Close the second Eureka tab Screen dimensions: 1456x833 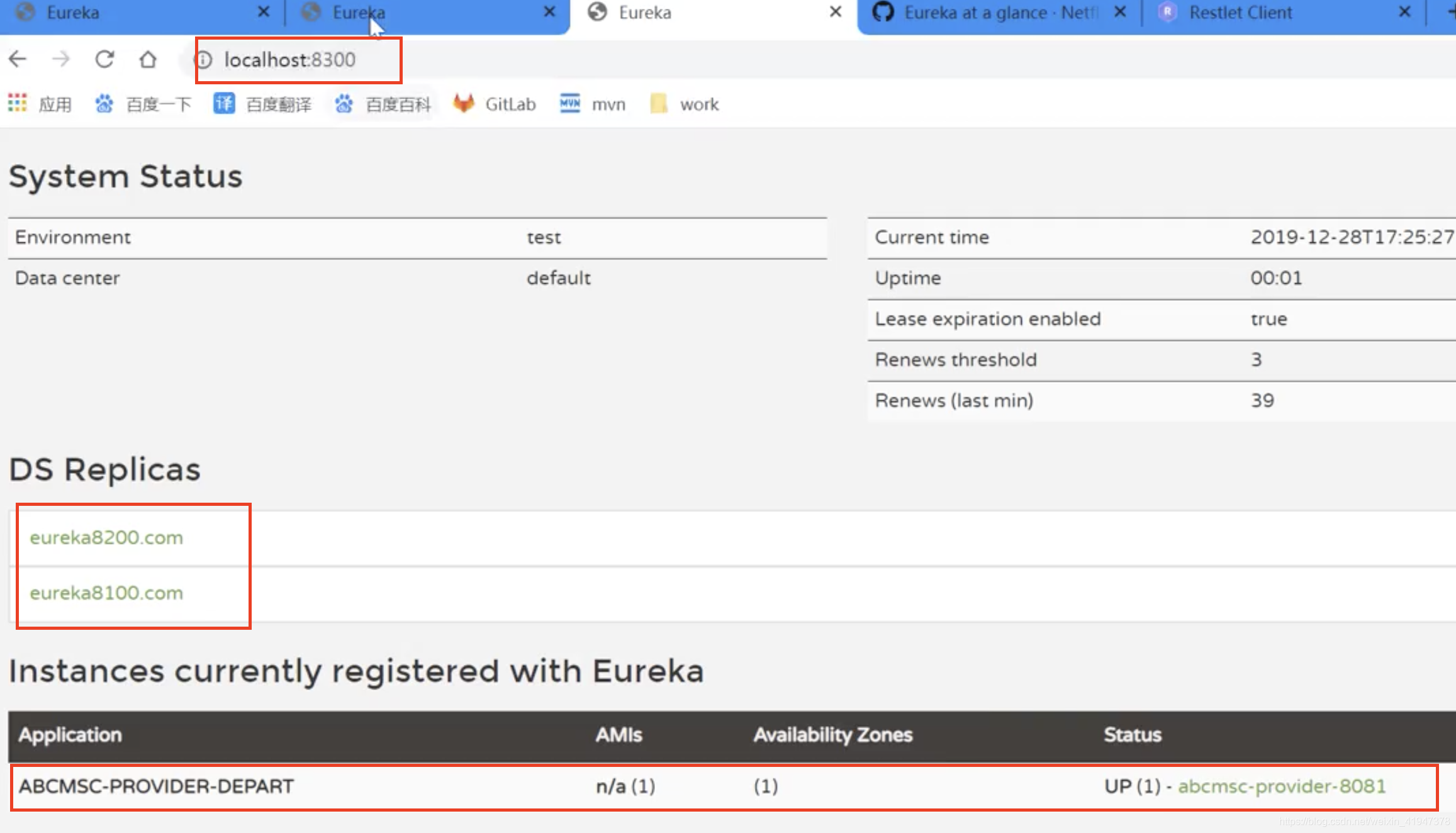point(549,12)
